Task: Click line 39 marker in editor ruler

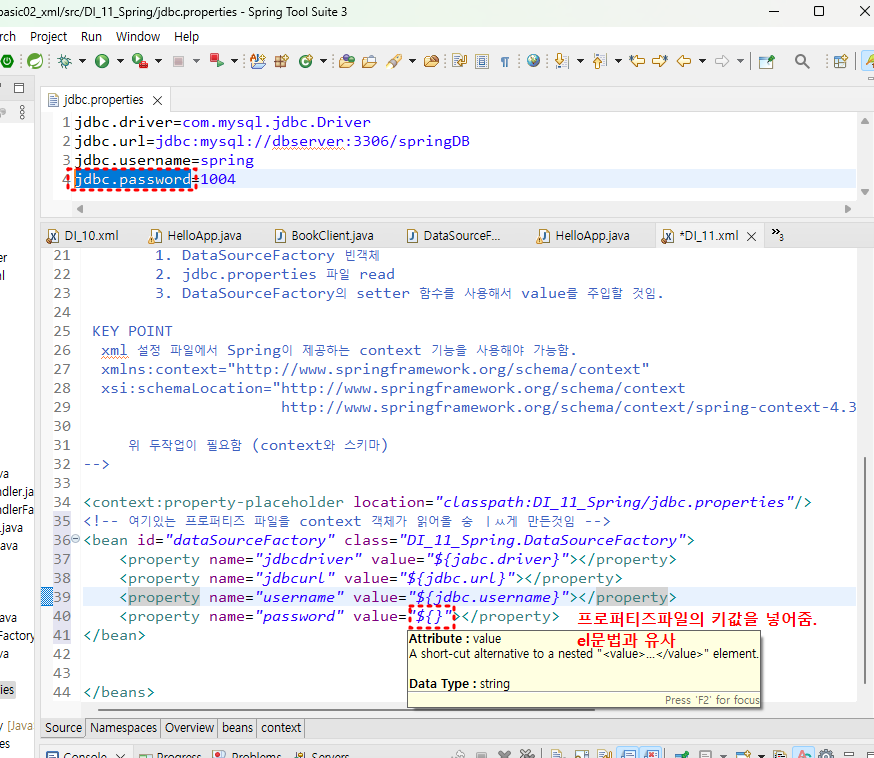Action: 47,597
